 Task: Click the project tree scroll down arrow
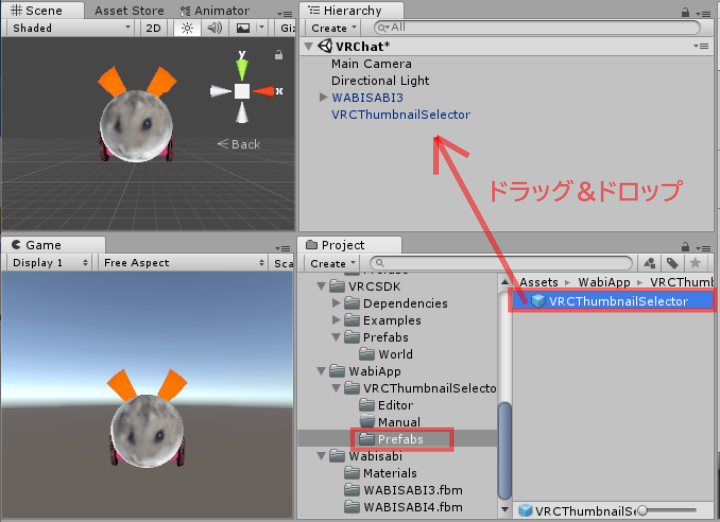point(505,509)
